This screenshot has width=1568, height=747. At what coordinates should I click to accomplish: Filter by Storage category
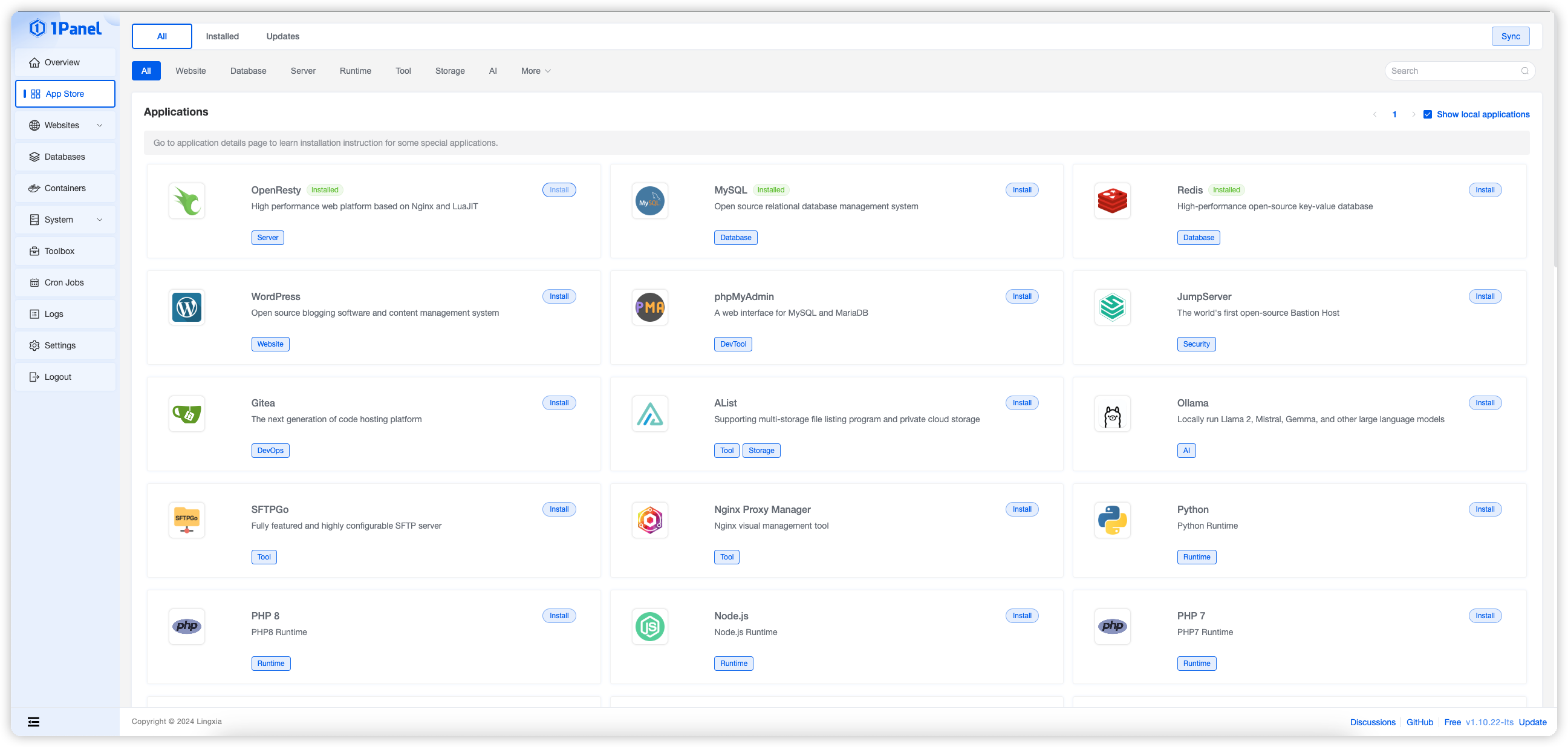point(450,71)
